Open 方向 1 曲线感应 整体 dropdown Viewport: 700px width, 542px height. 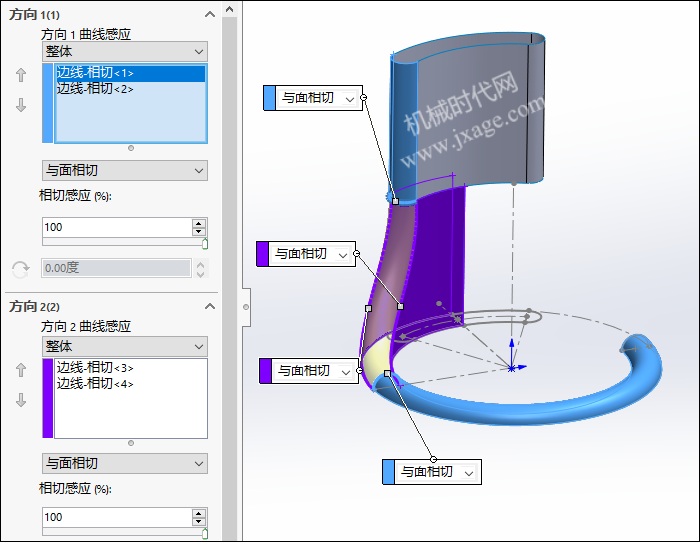125,52
